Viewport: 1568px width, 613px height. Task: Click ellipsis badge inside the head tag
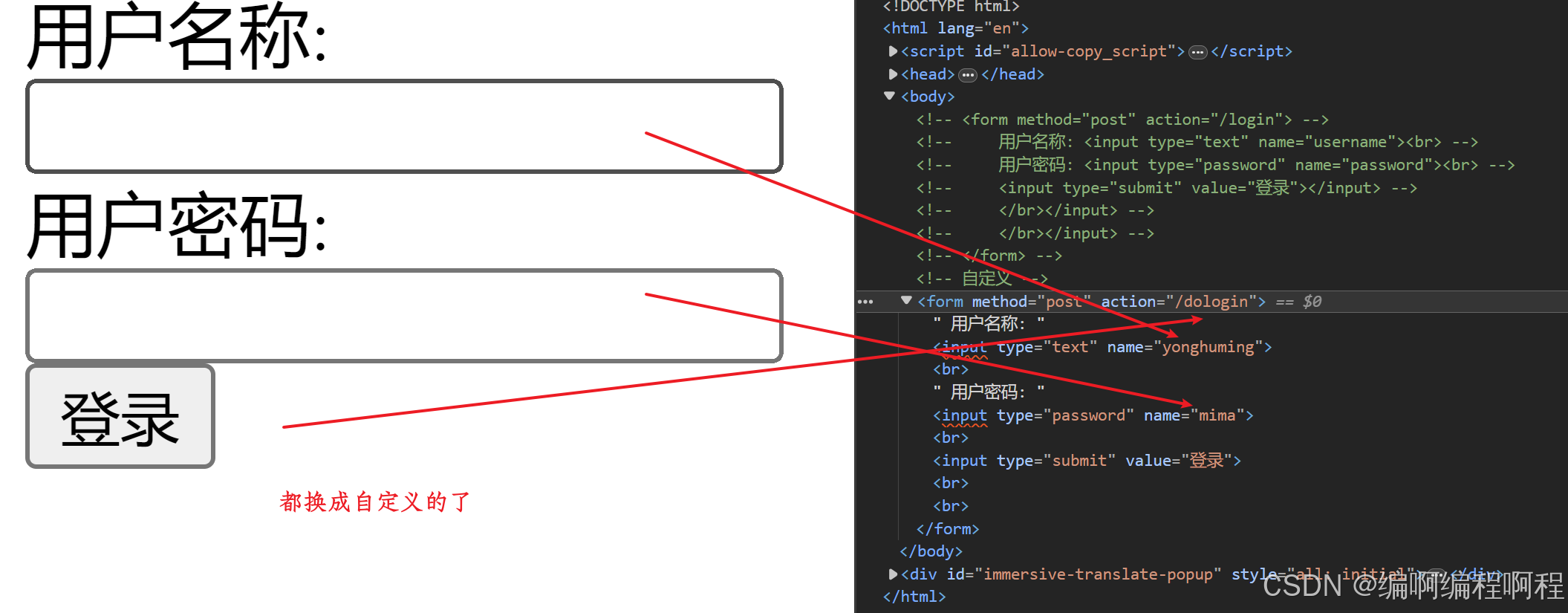point(968,75)
